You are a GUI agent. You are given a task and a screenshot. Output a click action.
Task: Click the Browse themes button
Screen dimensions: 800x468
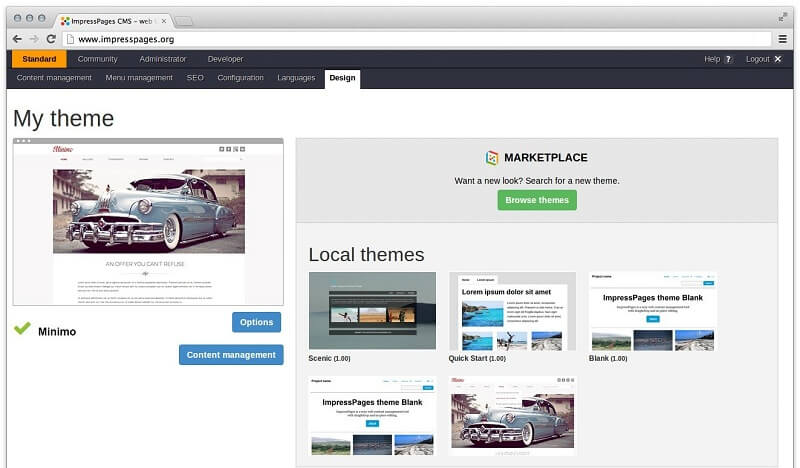tap(537, 200)
